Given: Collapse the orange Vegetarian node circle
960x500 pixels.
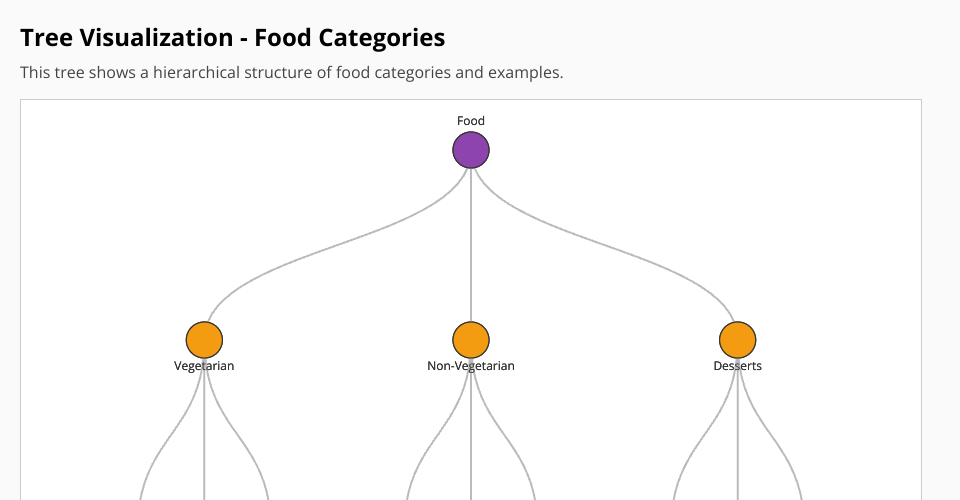Looking at the screenshot, I should click(204, 340).
